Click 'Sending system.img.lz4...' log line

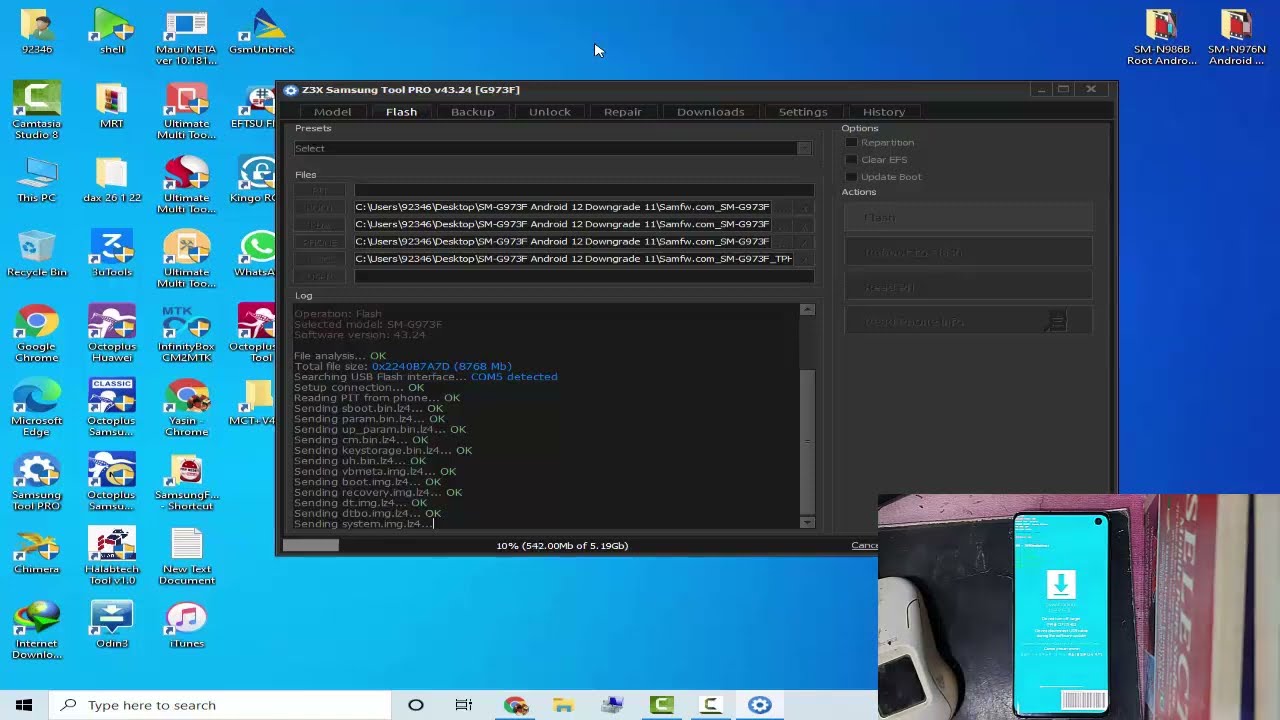[363, 524]
